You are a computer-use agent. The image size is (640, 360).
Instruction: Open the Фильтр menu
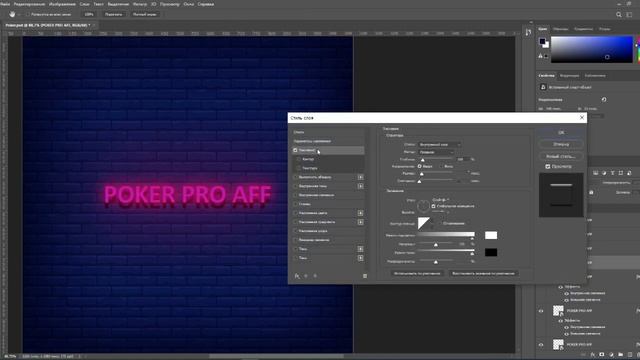tap(140, 4)
